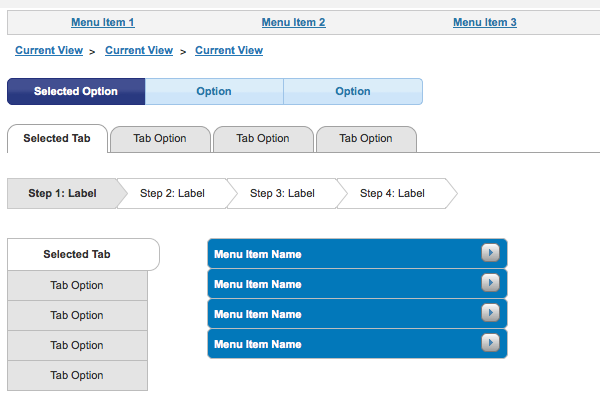Image resolution: width=600 pixels, height=408 pixels.
Task: Open Menu Item 2 in top navigation
Action: coord(293,22)
